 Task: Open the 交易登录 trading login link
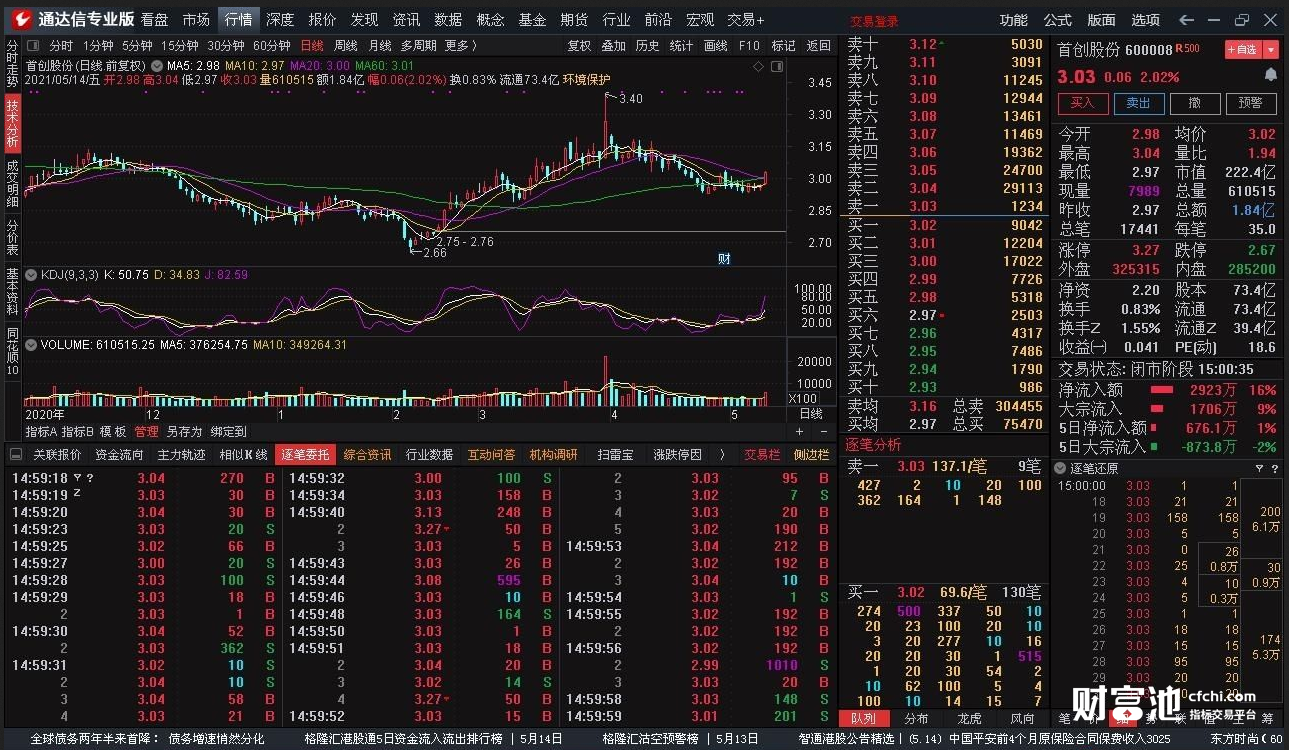click(x=874, y=21)
